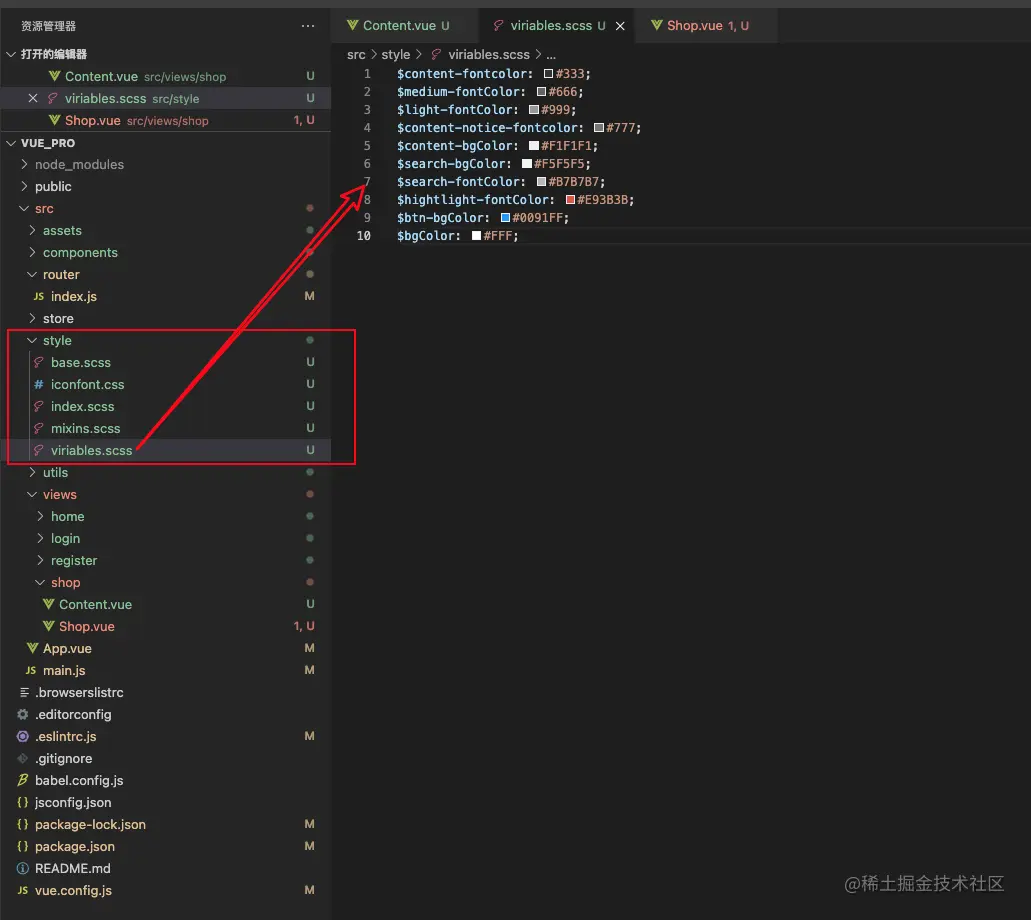Click style breadcrumb segment
The width and height of the screenshot is (1031, 920).
tap(395, 55)
